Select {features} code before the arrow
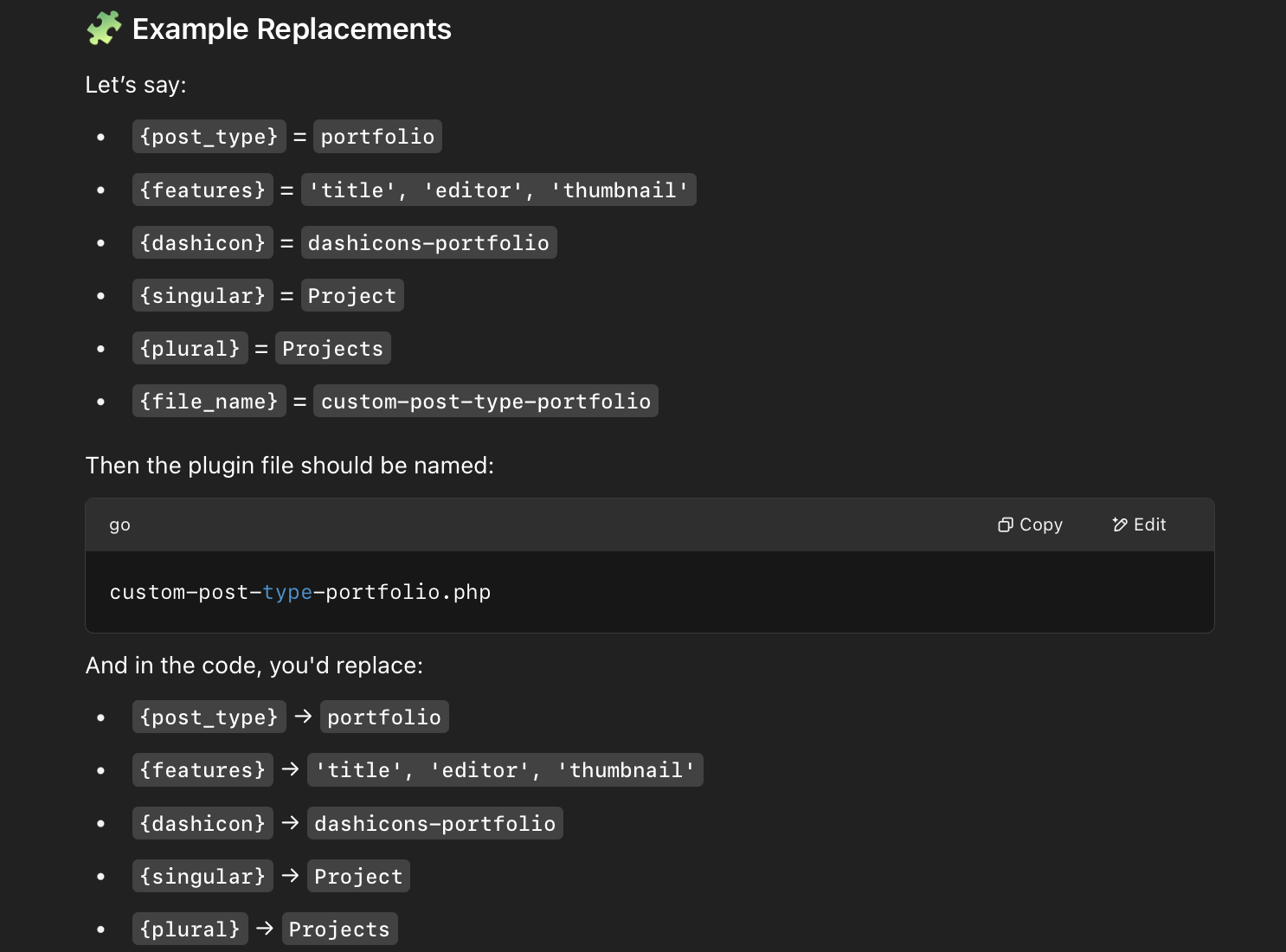The width and height of the screenshot is (1286, 952). pos(203,770)
